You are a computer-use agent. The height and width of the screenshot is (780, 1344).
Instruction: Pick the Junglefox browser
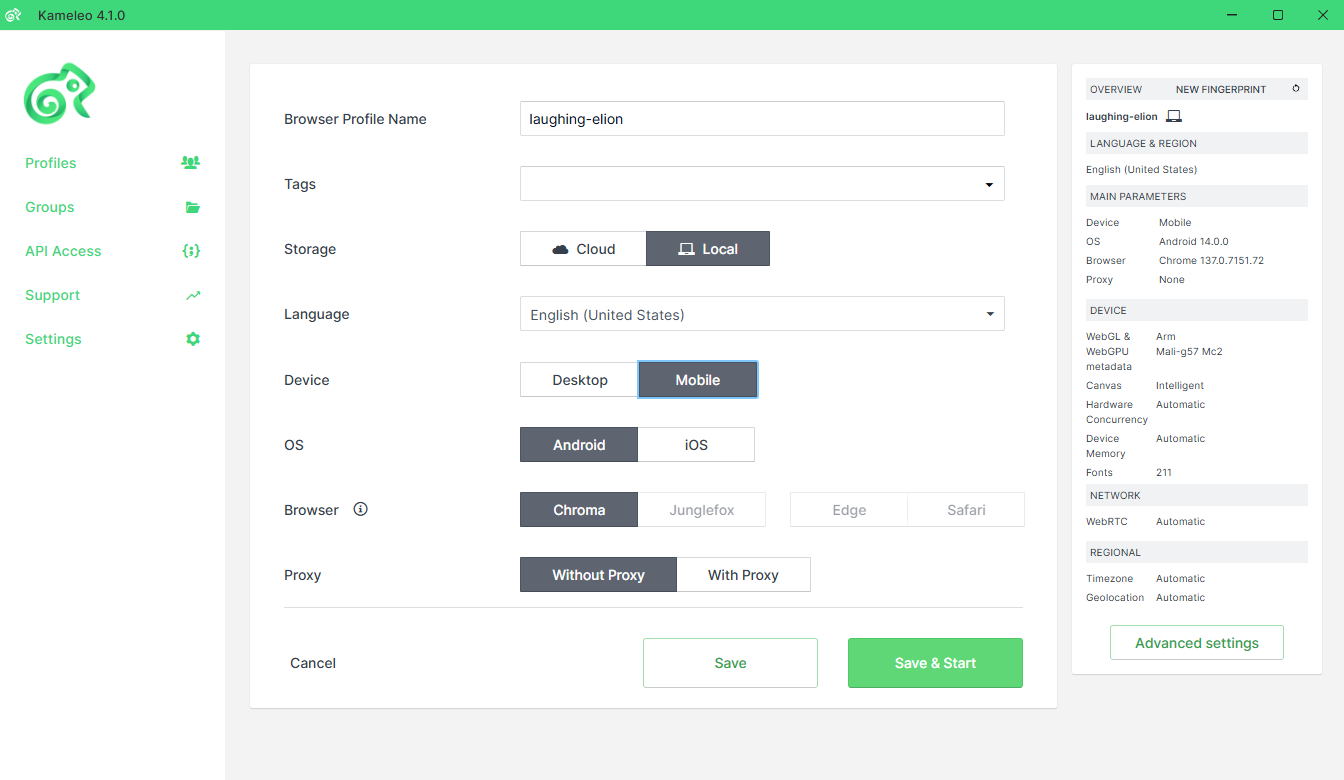pos(702,510)
